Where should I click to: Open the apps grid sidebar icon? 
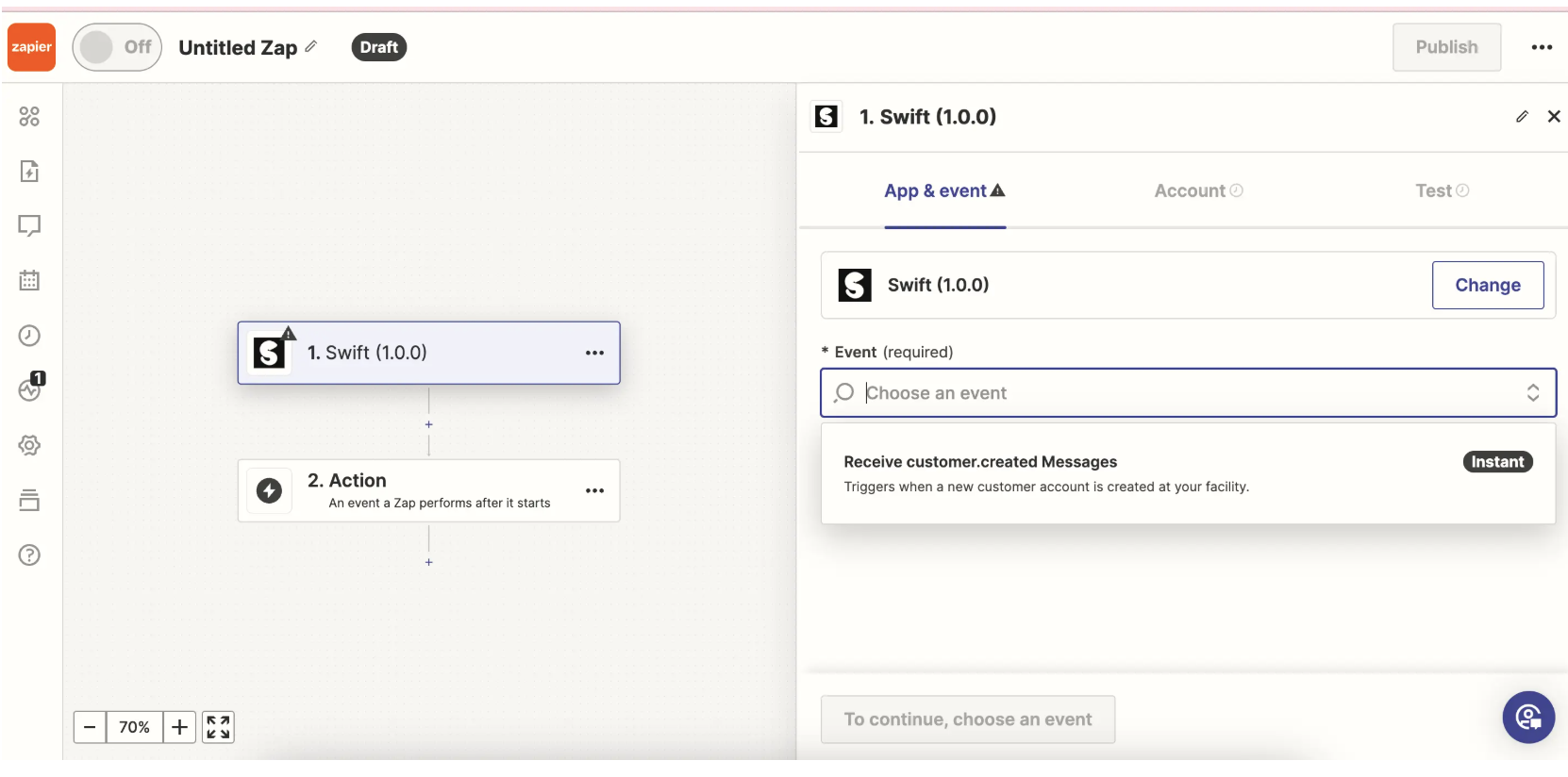(29, 117)
